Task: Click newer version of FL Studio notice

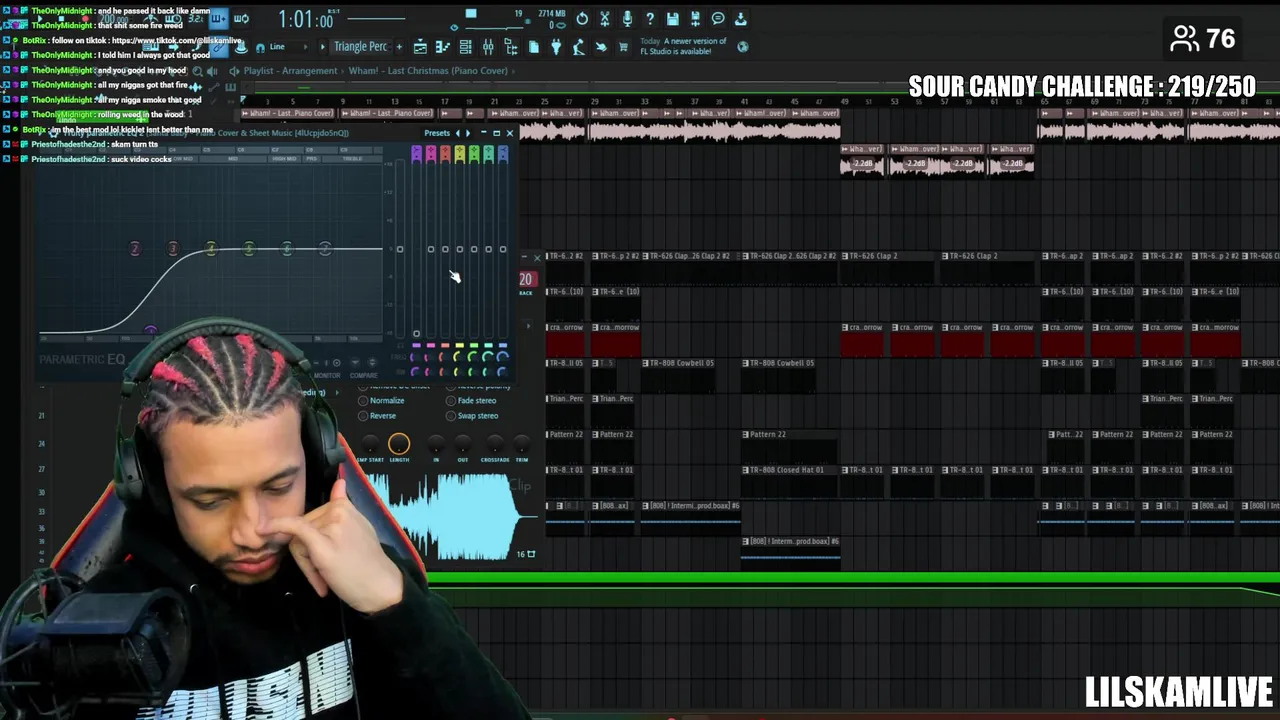Action: click(x=683, y=46)
